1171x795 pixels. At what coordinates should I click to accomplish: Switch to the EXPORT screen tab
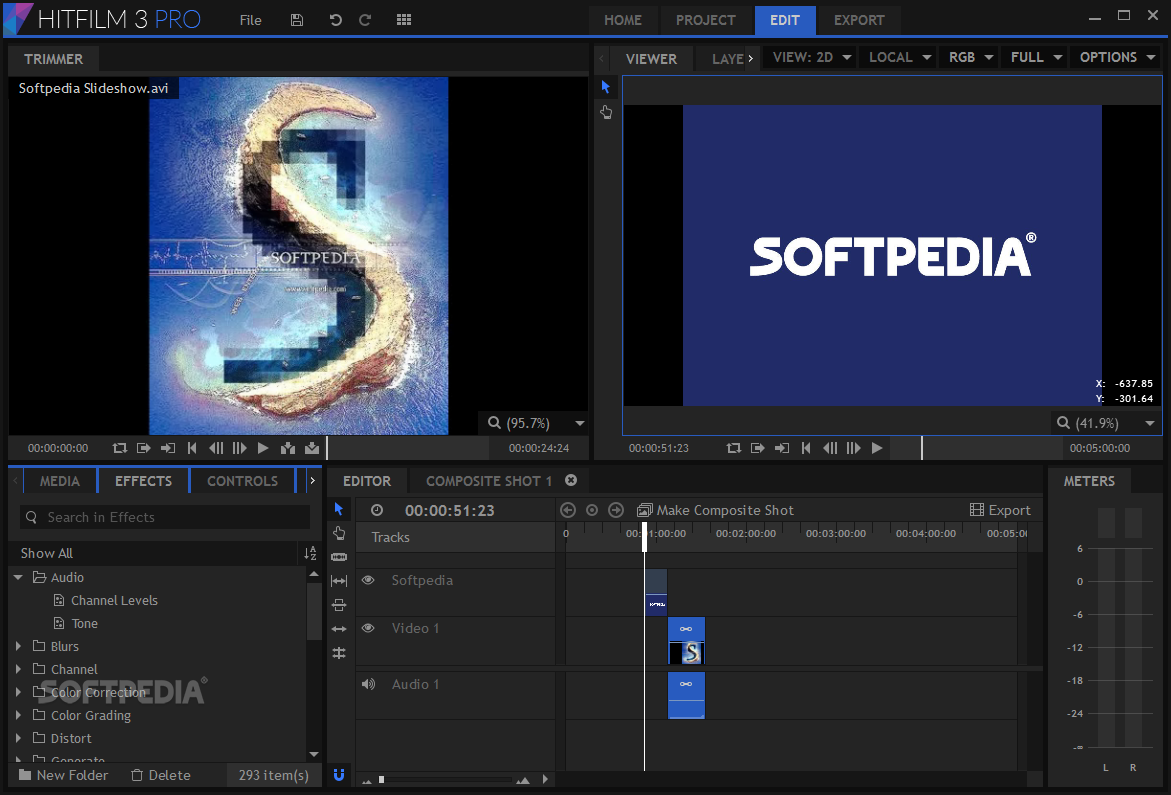[859, 20]
